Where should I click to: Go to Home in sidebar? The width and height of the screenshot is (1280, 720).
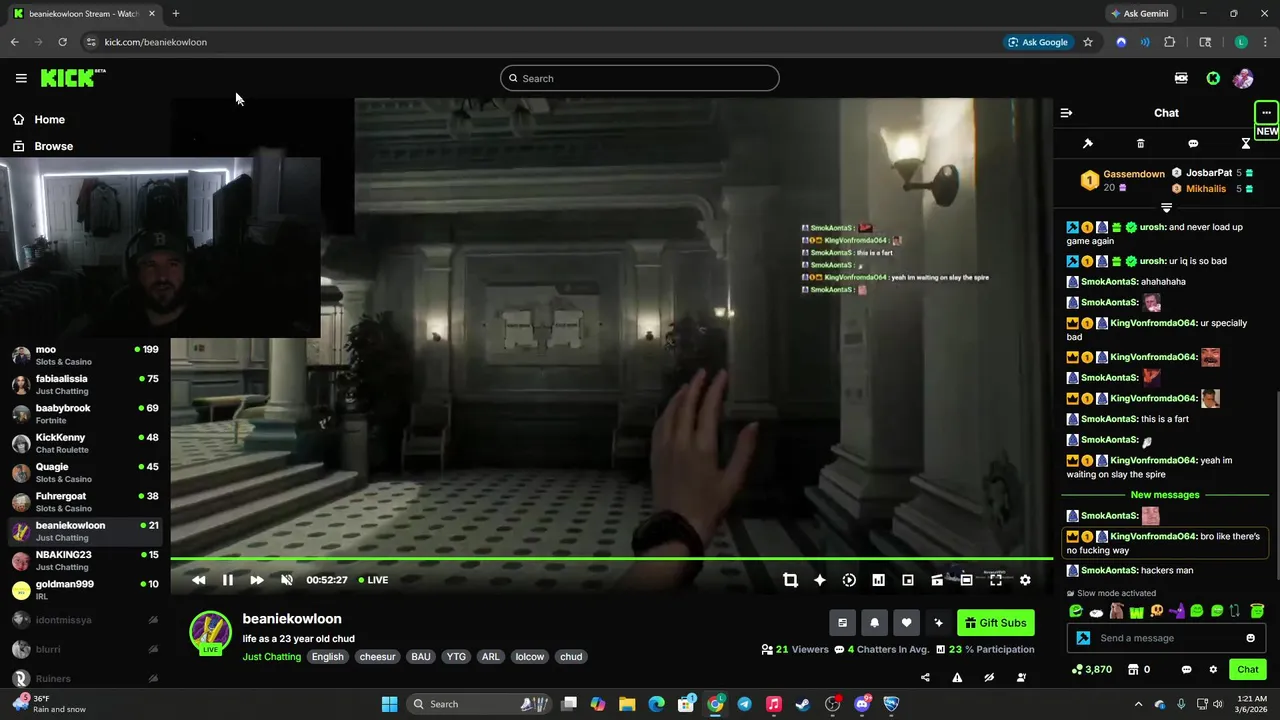point(49,120)
